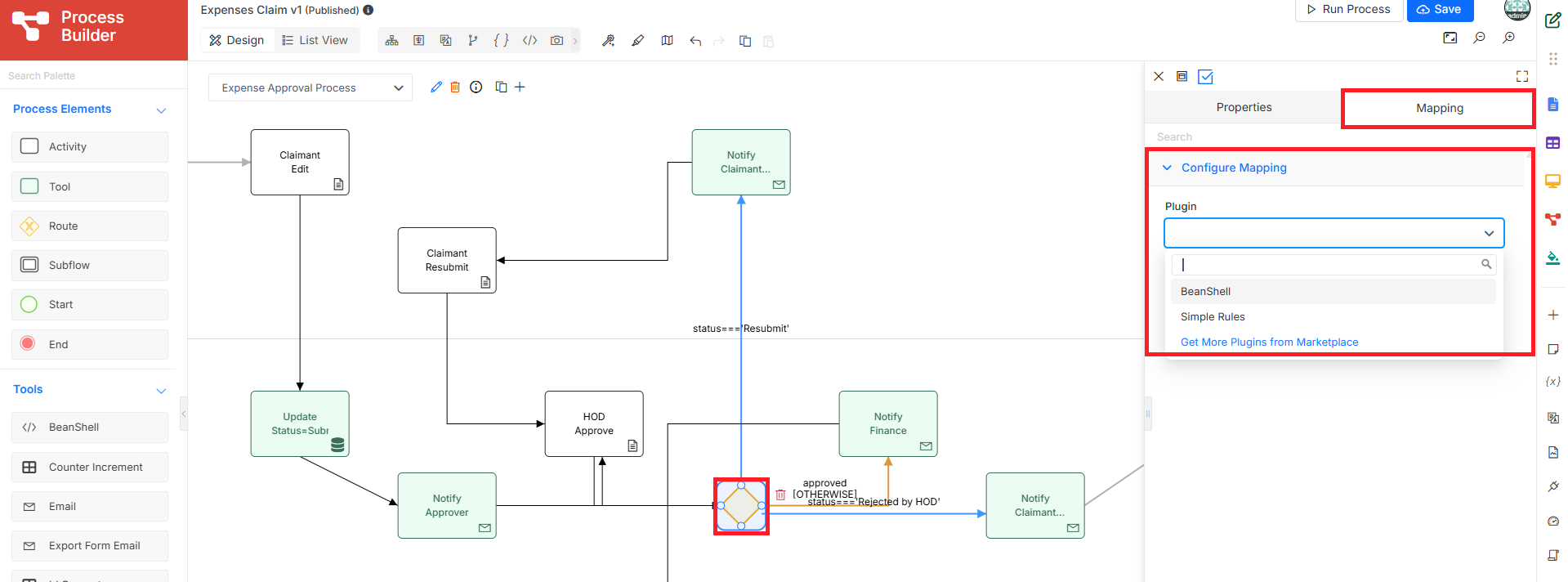Viewport: 1568px width, 582px height.
Task: Click the fullscreen icon in properties panel
Action: click(1522, 76)
